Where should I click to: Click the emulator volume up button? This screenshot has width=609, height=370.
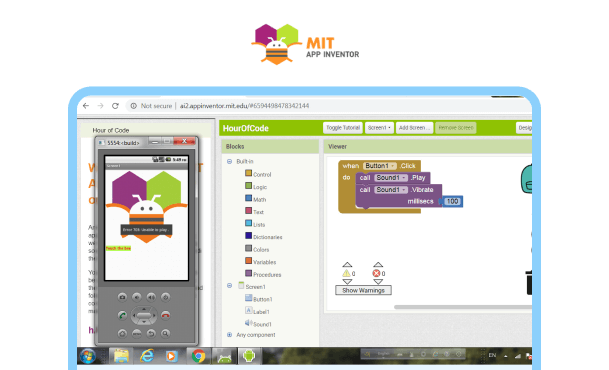pos(151,297)
